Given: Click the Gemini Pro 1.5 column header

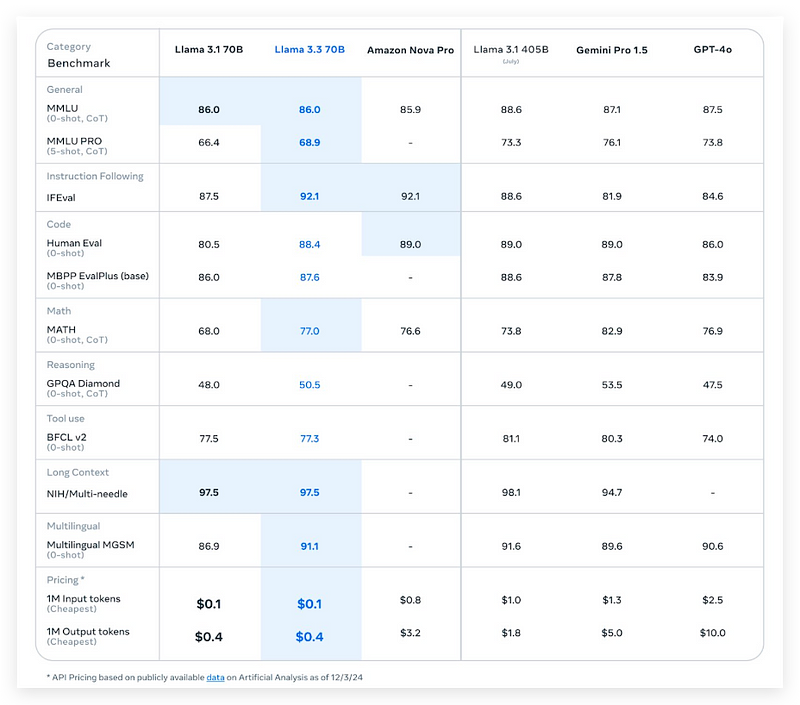Looking at the screenshot, I should 612,48.
